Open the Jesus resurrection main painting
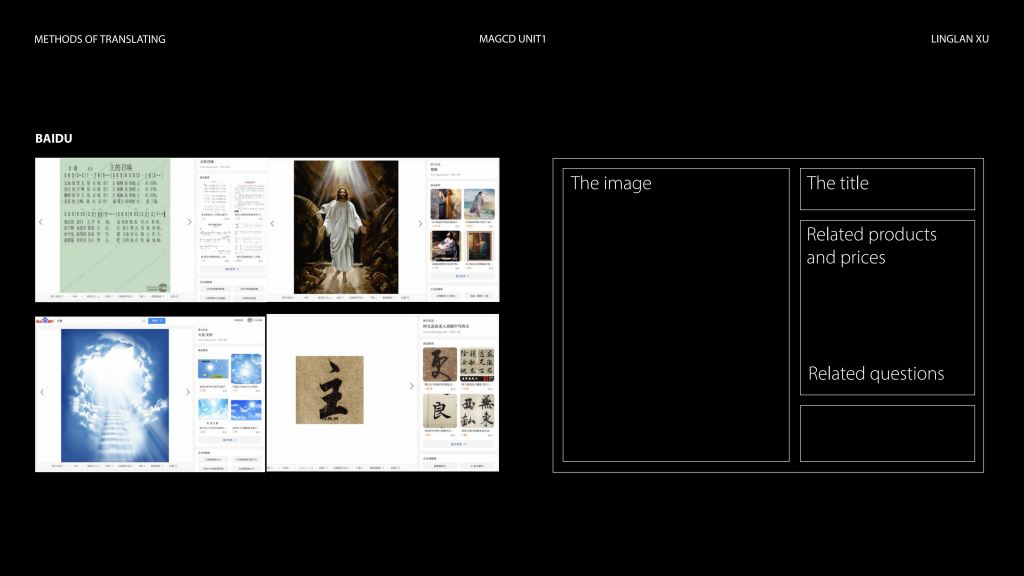 (346, 227)
